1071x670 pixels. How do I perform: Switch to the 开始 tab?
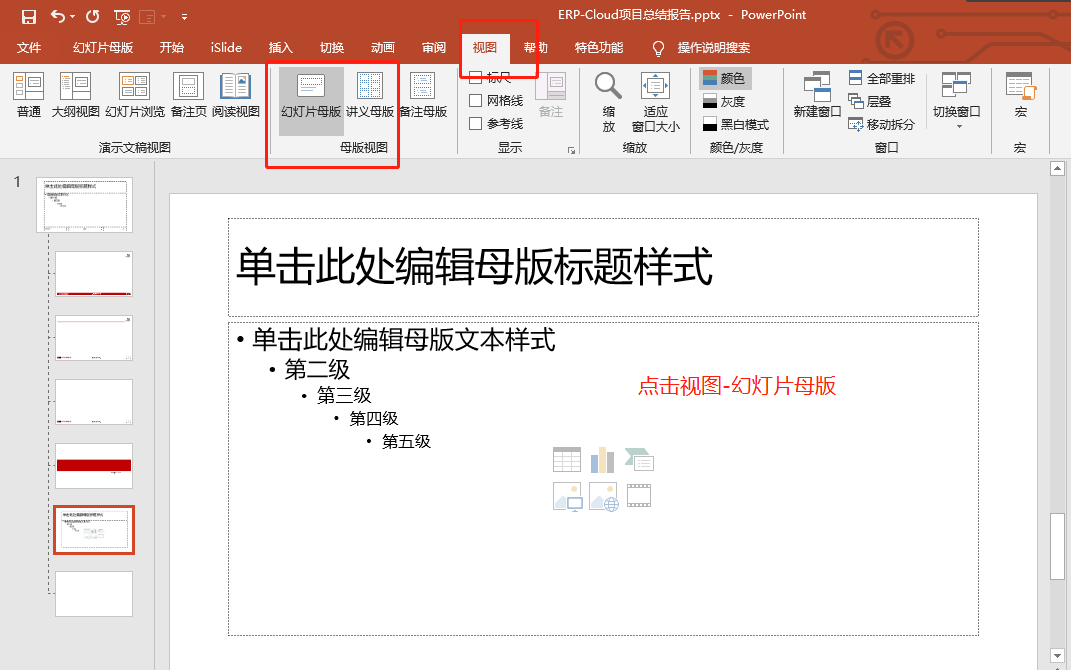tap(171, 47)
